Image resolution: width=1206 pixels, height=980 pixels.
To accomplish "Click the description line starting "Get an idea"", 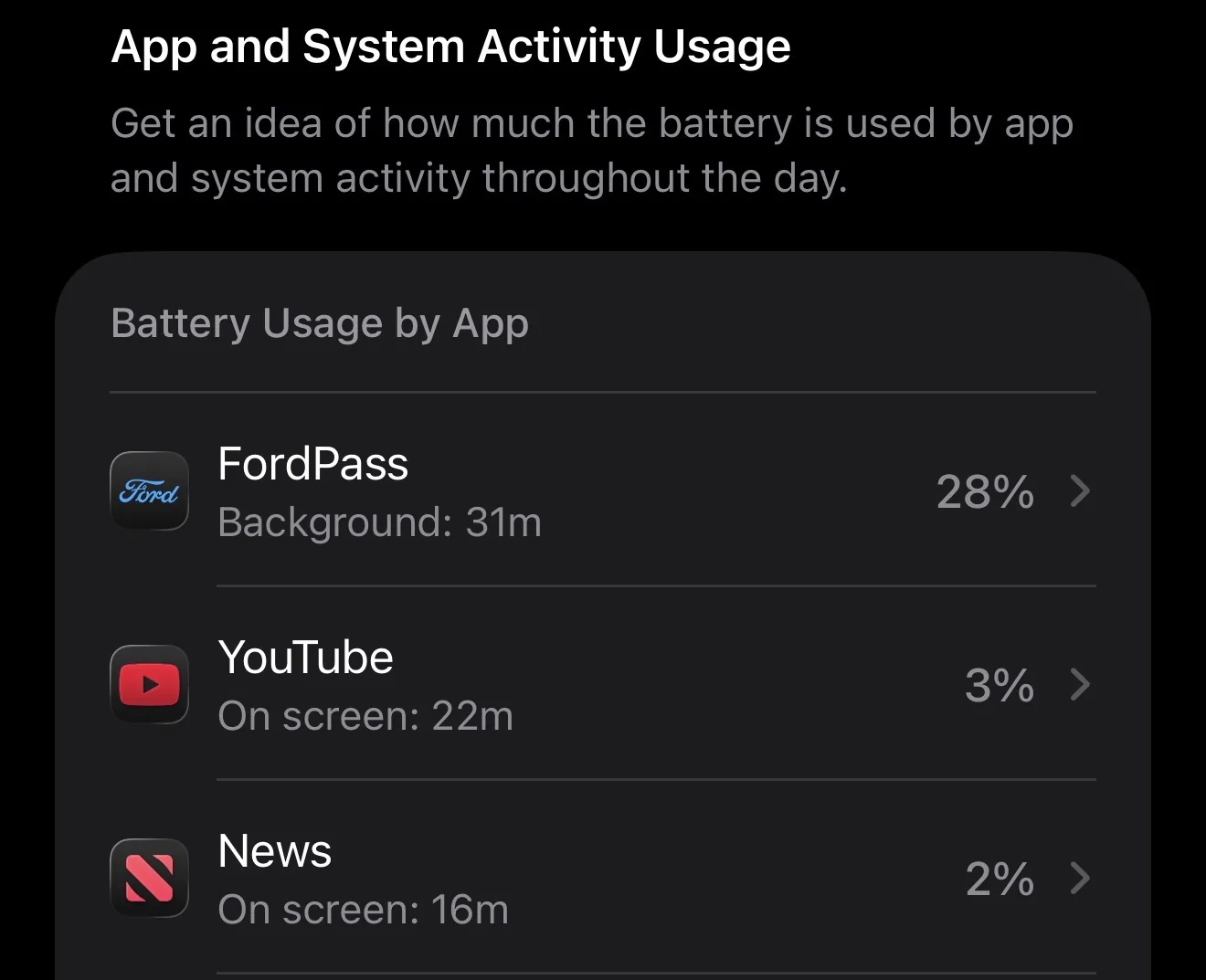I will [x=591, y=123].
